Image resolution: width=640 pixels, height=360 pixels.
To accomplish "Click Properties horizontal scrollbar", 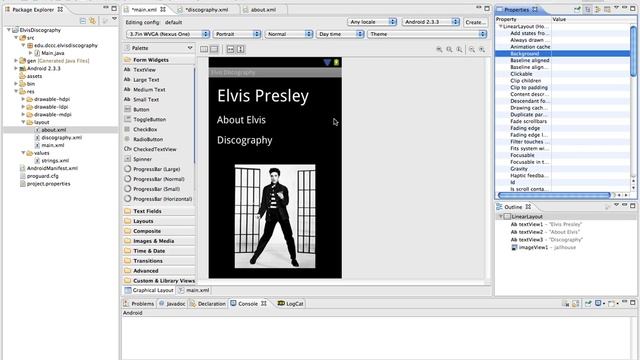I will [x=554, y=195].
